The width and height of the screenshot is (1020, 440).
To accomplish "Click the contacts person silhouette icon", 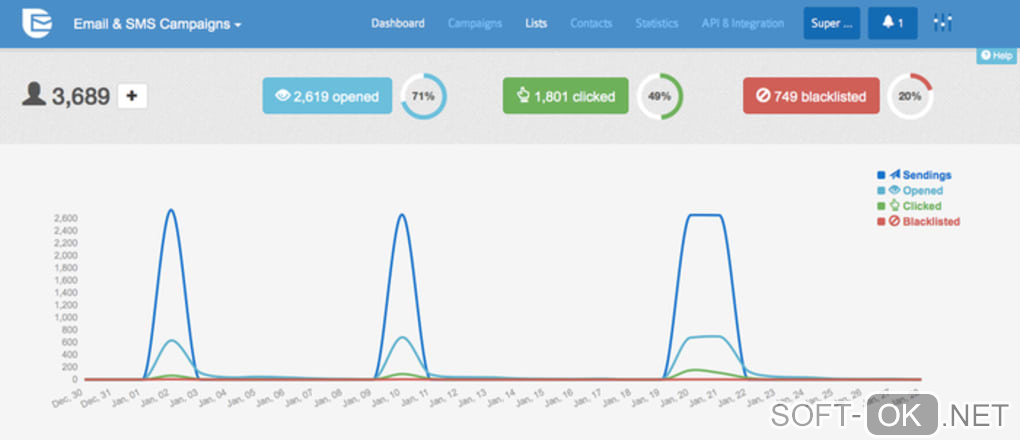I will click(34, 94).
